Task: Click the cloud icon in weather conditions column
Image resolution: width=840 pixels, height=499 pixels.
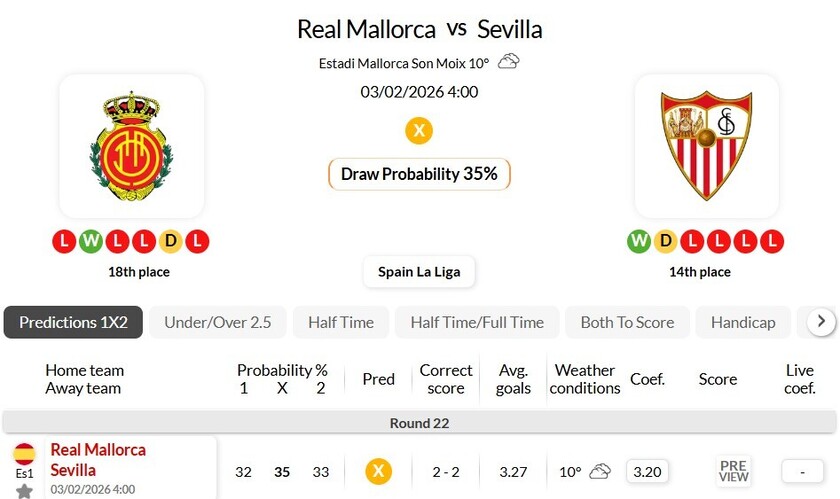Action: point(599,471)
